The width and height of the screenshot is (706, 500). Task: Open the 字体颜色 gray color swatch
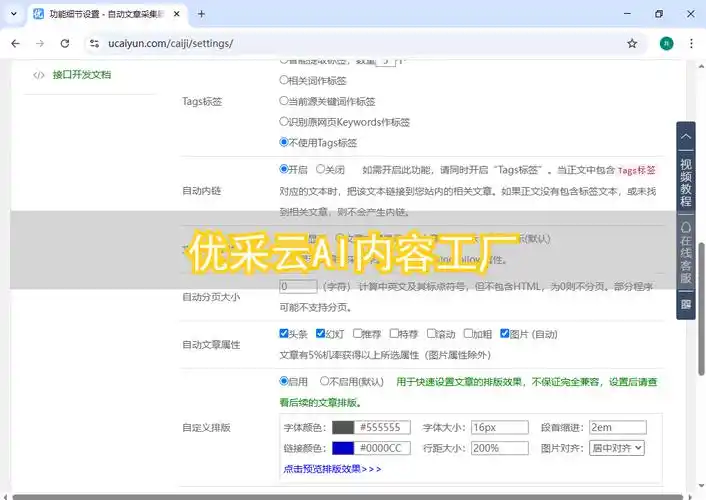pos(343,427)
